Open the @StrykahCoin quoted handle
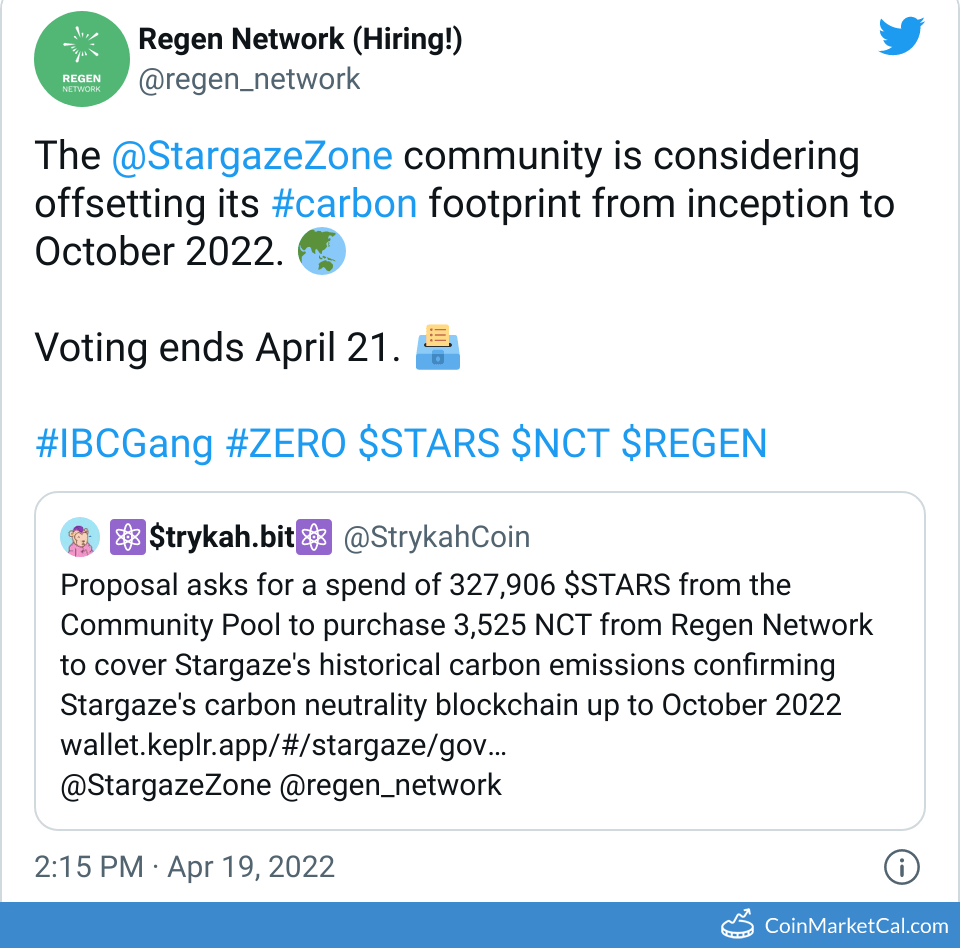The height and width of the screenshot is (948, 960). (437, 537)
